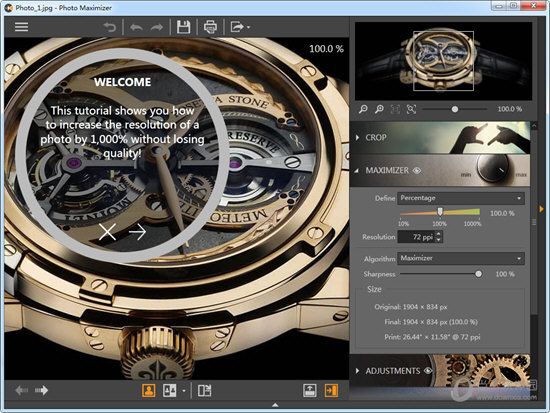Redo the last action
The height and width of the screenshot is (413, 550).
click(157, 27)
